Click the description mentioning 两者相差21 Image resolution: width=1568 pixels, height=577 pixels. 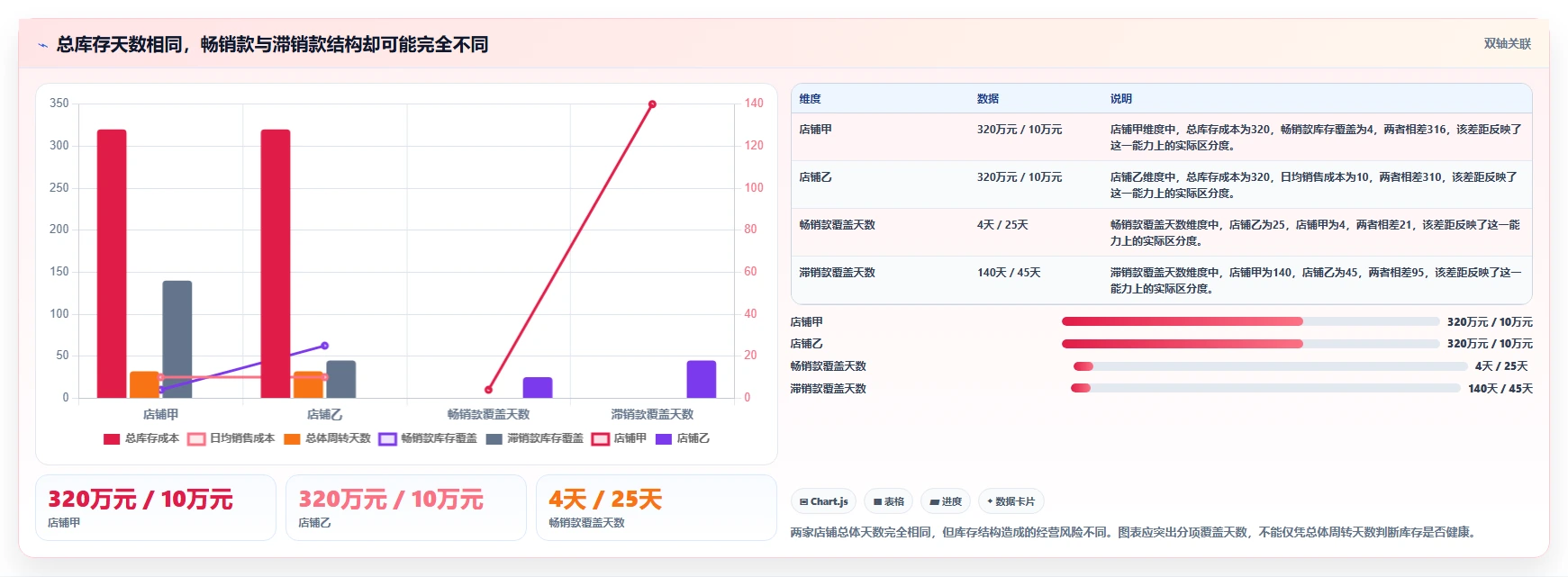click(1315, 233)
